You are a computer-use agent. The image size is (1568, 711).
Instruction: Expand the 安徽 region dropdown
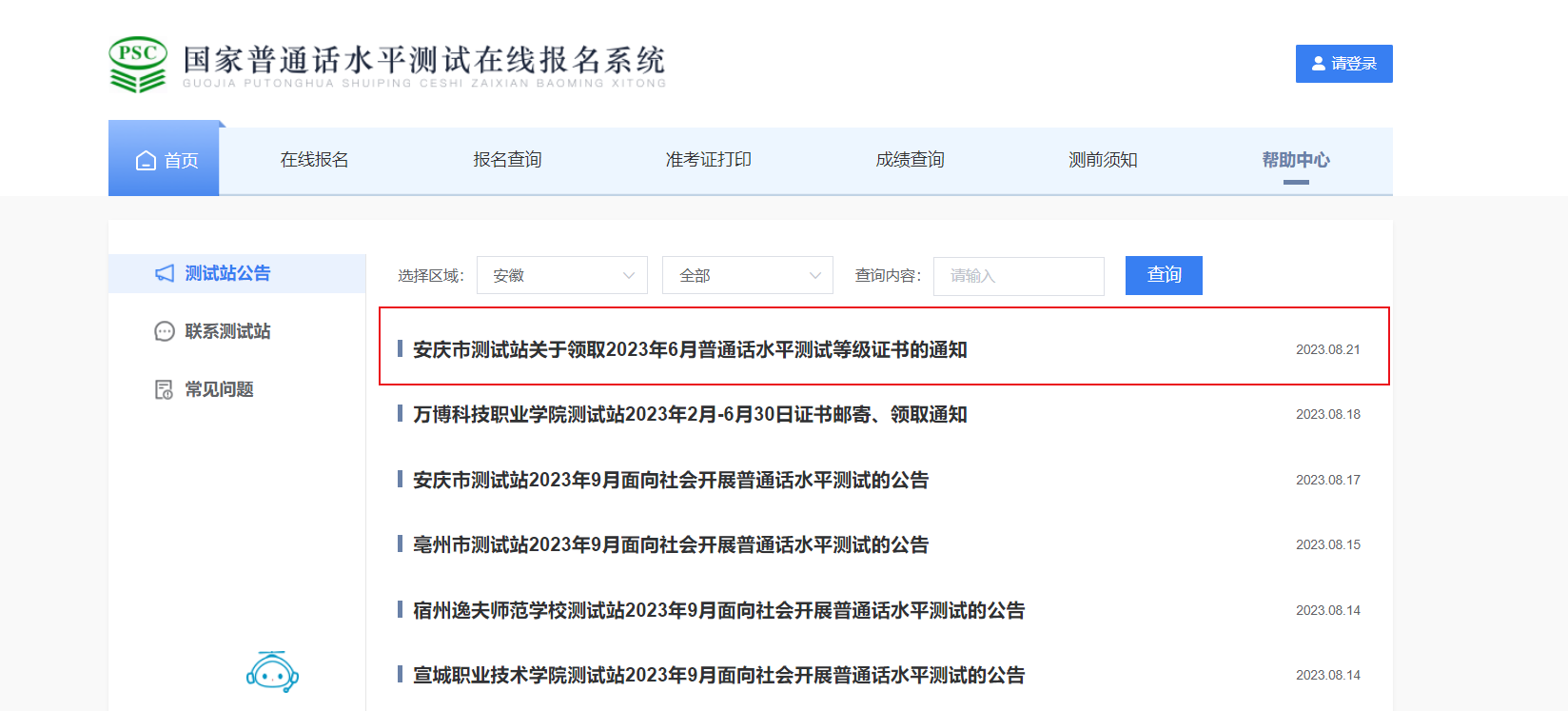click(x=561, y=276)
